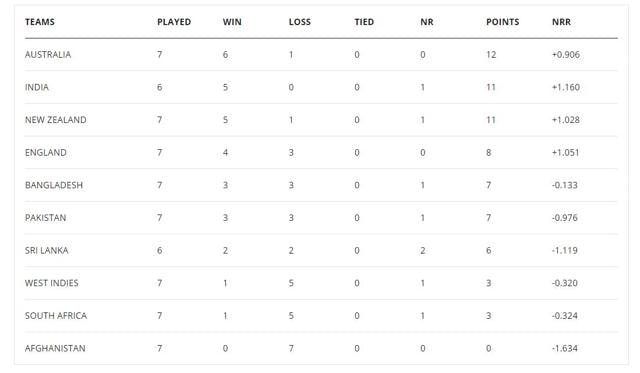Open the SRI LANKA team entry
The width and height of the screenshot is (640, 373).
coord(47,251)
